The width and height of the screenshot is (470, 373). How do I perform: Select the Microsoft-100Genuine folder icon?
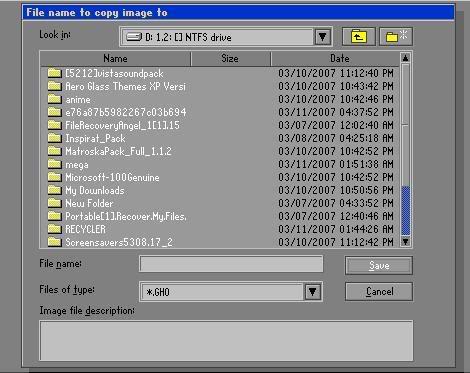click(x=54, y=177)
